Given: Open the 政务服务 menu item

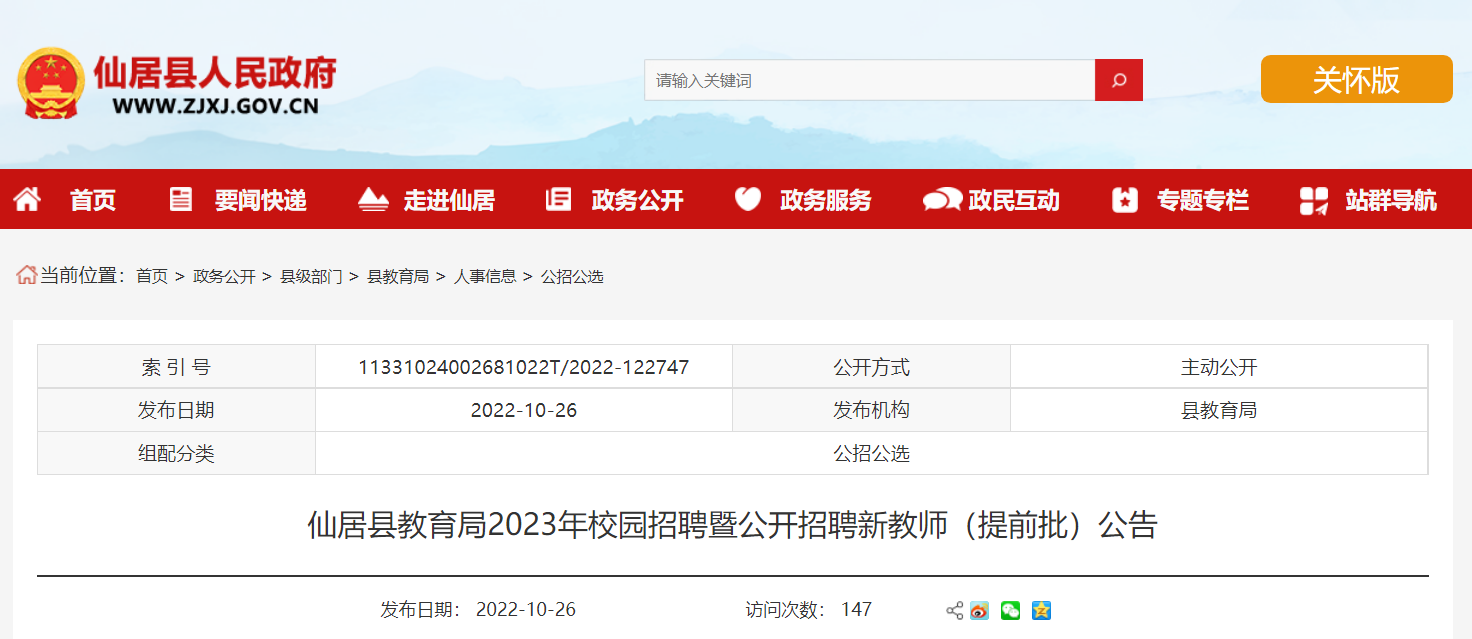Looking at the screenshot, I should tap(826, 200).
